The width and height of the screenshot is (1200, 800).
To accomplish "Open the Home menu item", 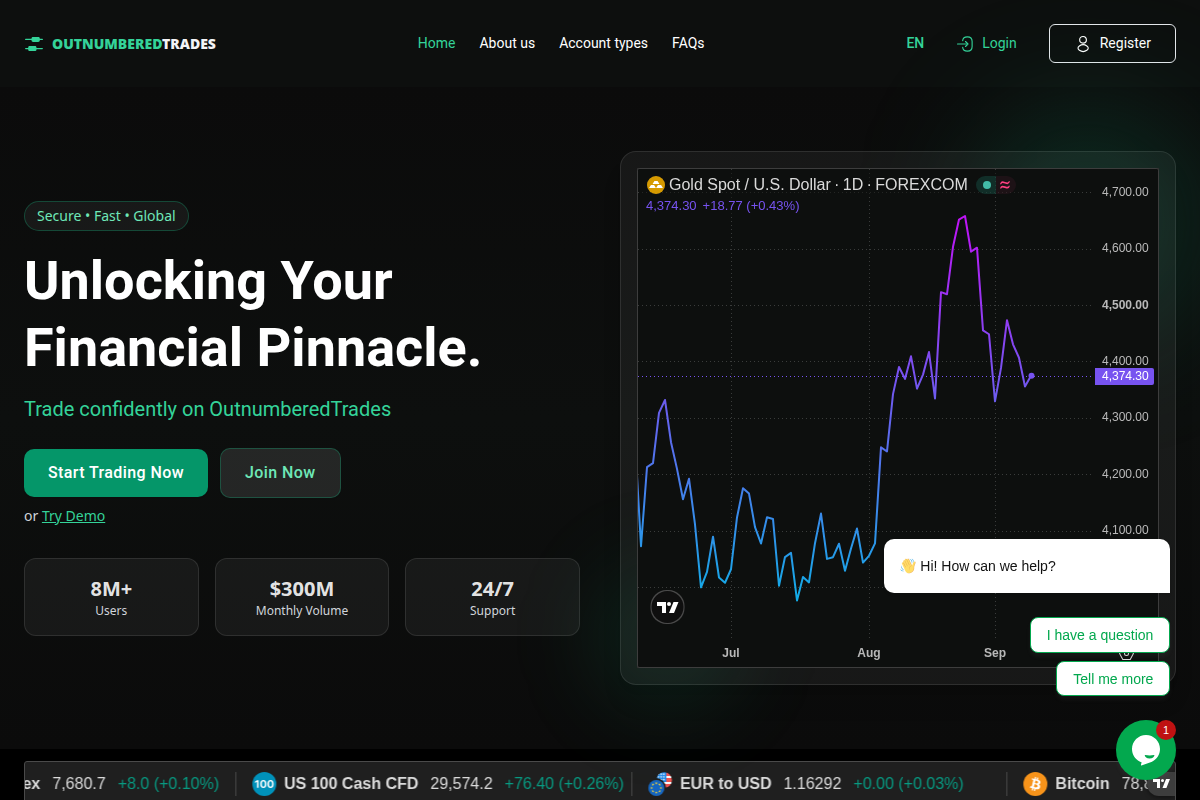I will [x=436, y=43].
